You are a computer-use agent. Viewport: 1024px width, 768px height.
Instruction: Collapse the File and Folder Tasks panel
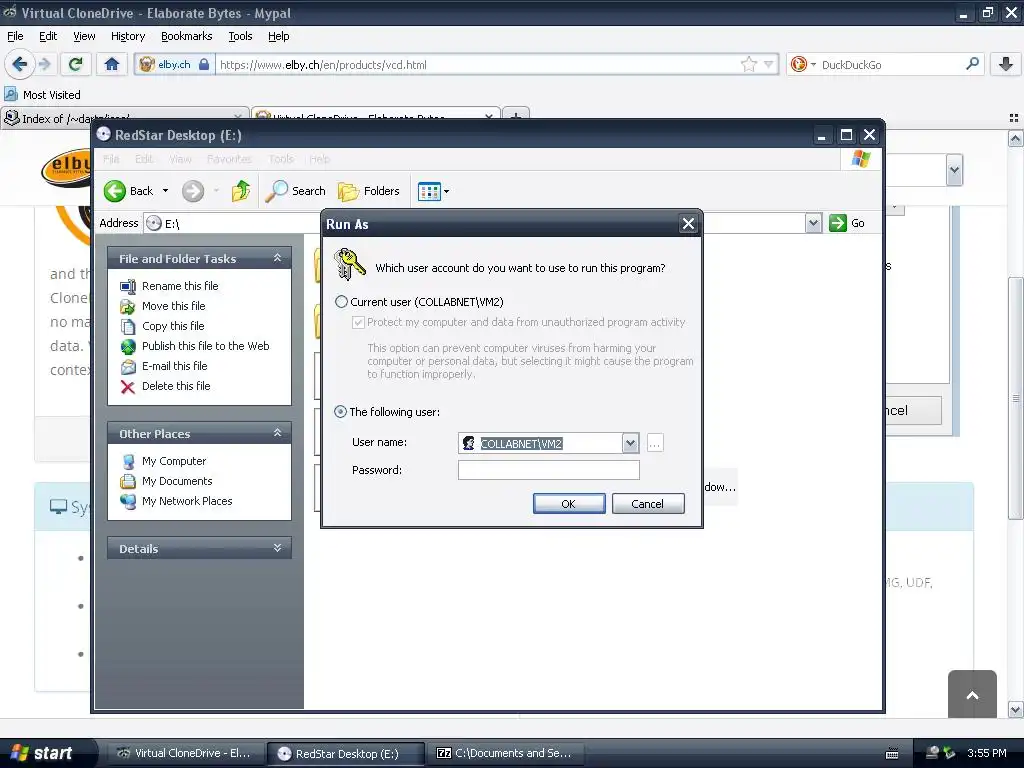pos(278,258)
